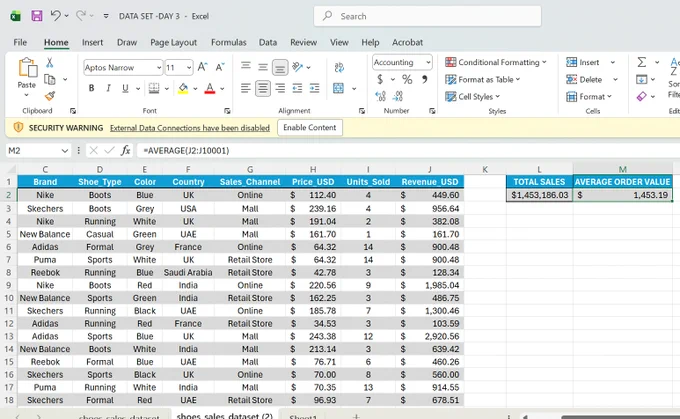680x419 pixels.
Task: Expand the Conditional Formatting menu
Action: coord(496,62)
